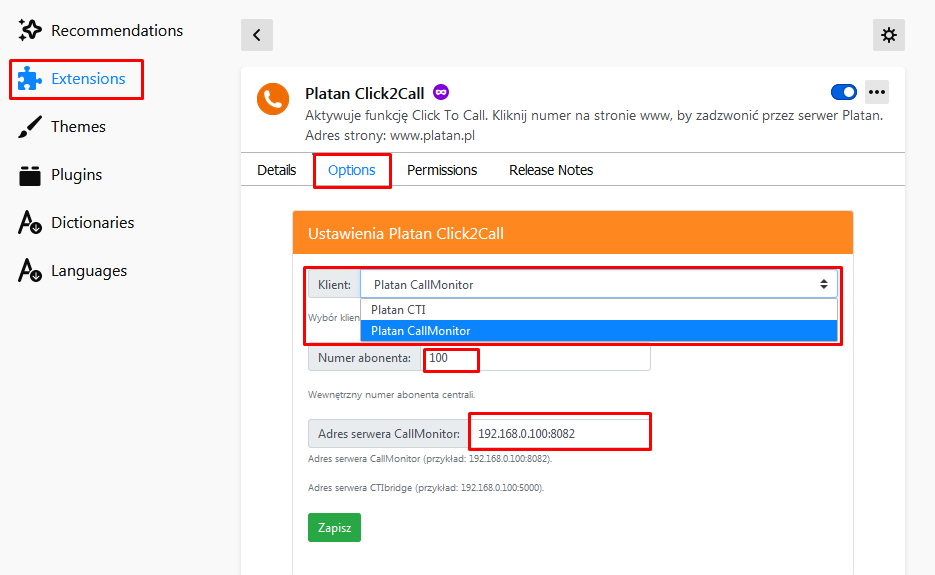Click the Themes brush icon
The width and height of the screenshot is (935, 575).
pos(30,126)
